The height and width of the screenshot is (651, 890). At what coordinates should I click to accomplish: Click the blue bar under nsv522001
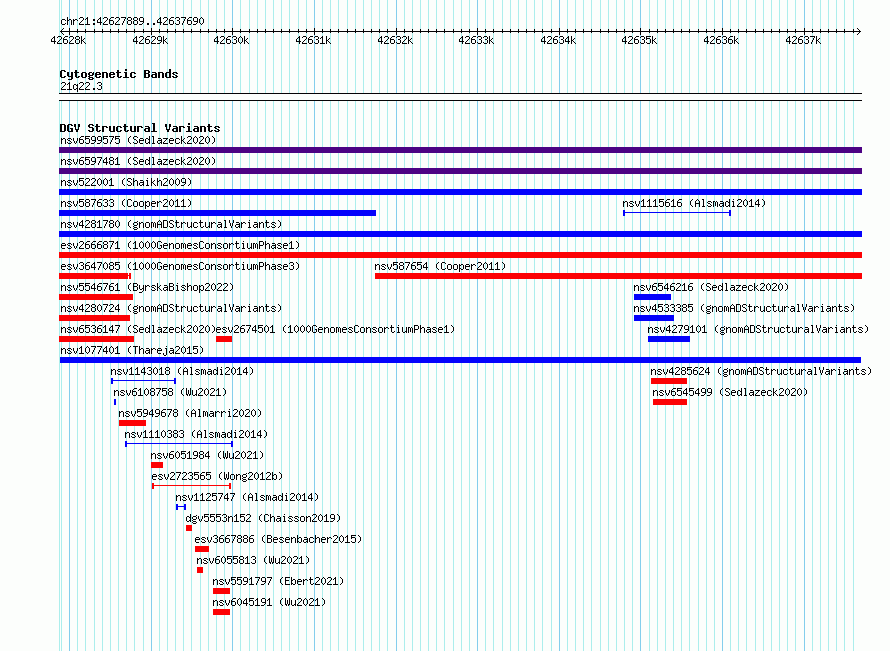(x=460, y=192)
